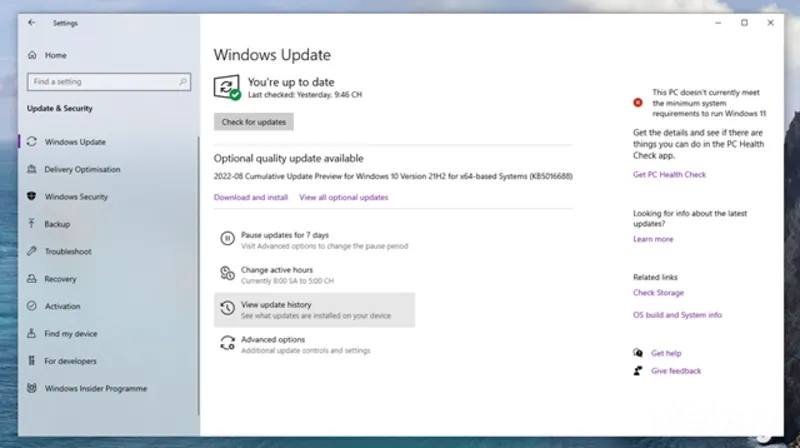Open View update history
This screenshot has height=448, width=800.
[x=314, y=310]
